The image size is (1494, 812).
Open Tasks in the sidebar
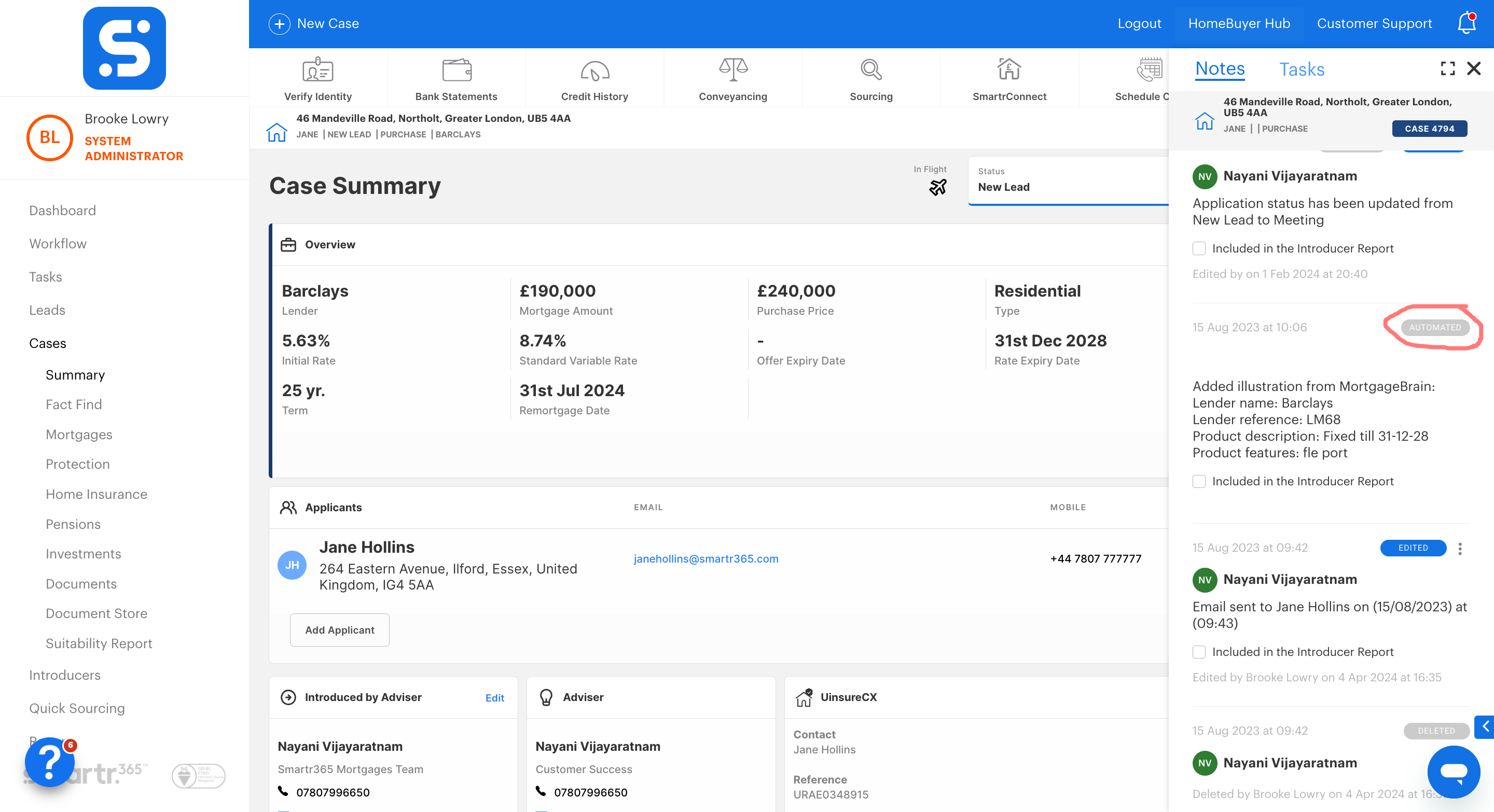click(45, 277)
